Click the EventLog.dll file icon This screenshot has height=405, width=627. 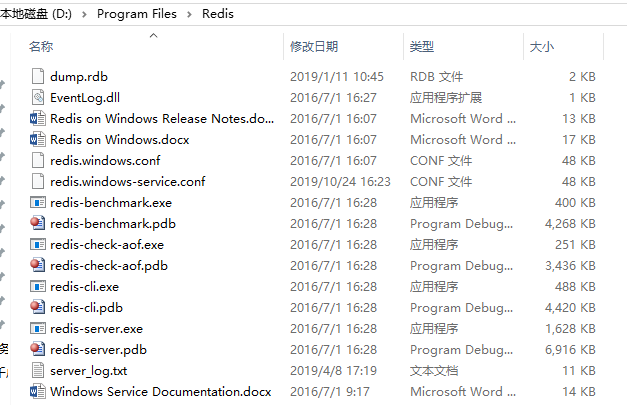[38, 98]
